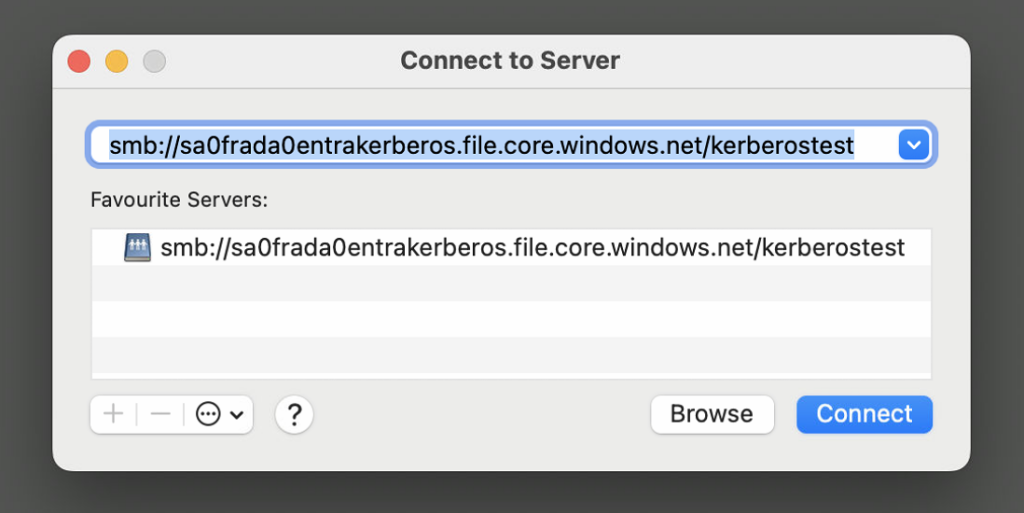Click the greyed-out zoom window button
The height and width of the screenshot is (513, 1024).
point(154,61)
